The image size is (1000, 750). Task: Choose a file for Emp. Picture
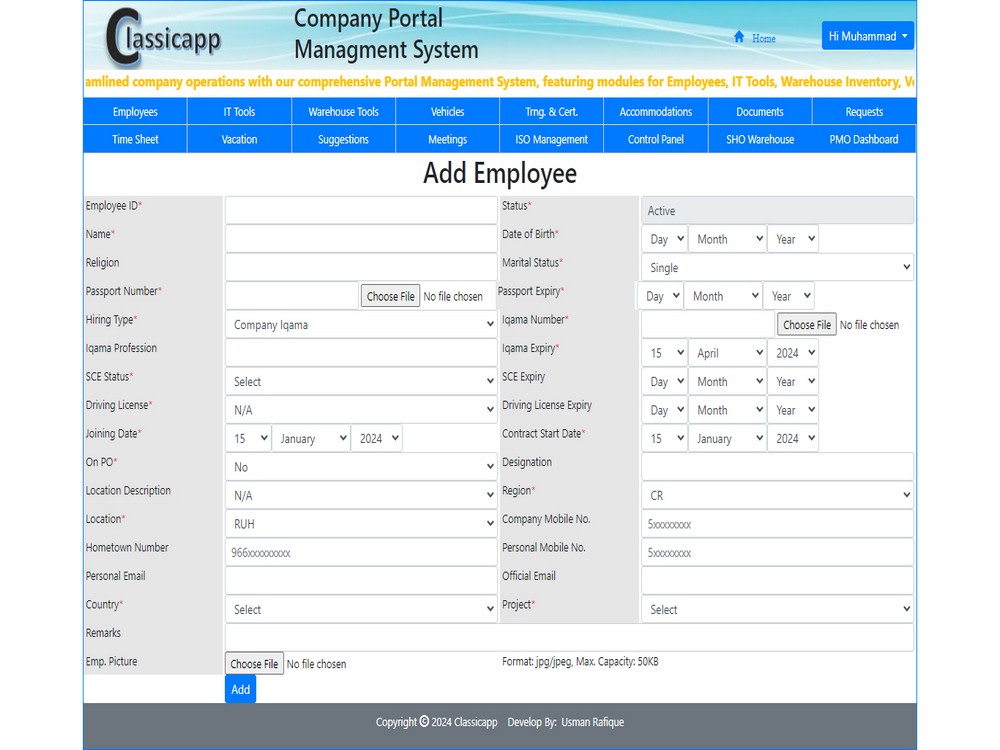coord(254,663)
